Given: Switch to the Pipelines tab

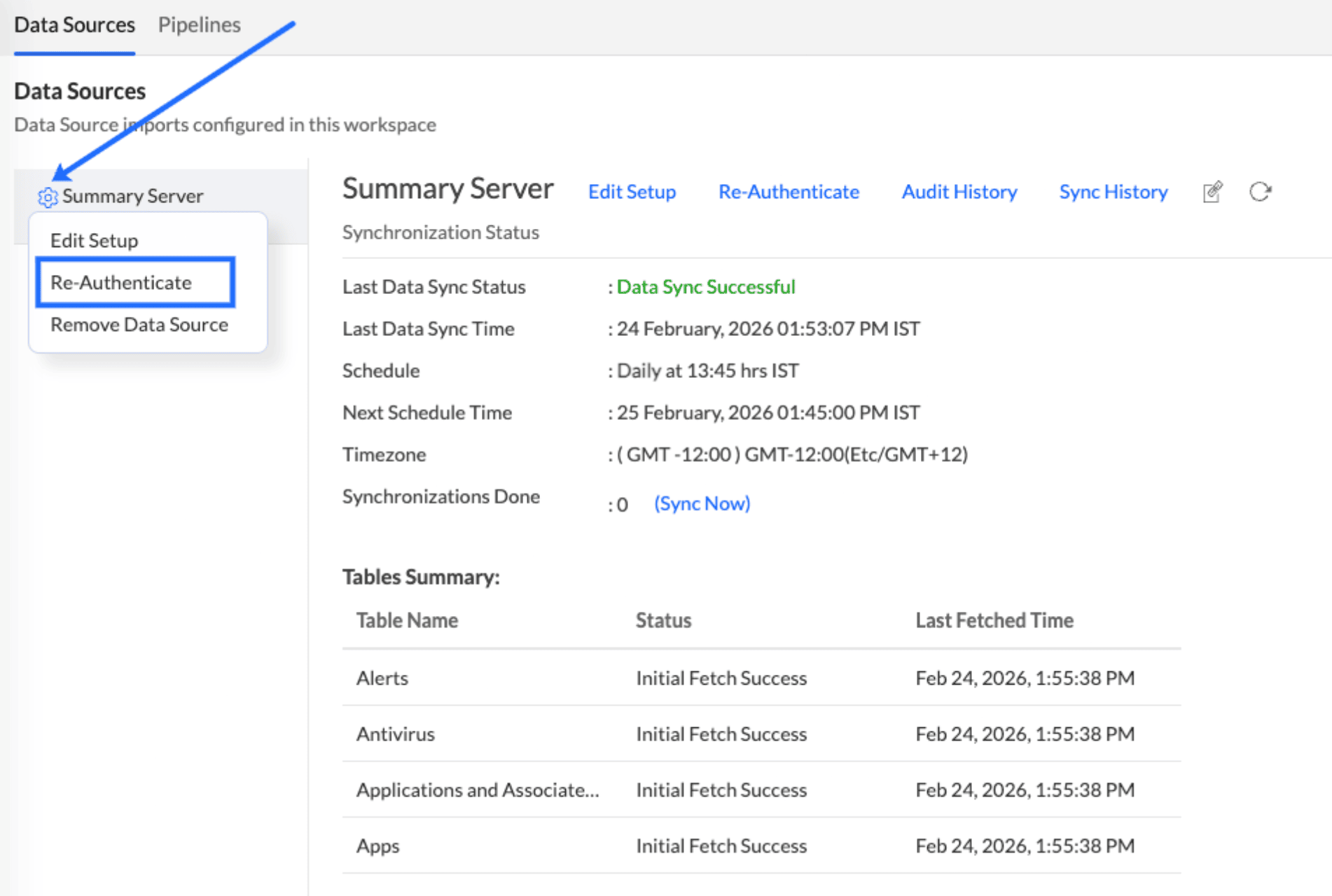Looking at the screenshot, I should point(200,25).
